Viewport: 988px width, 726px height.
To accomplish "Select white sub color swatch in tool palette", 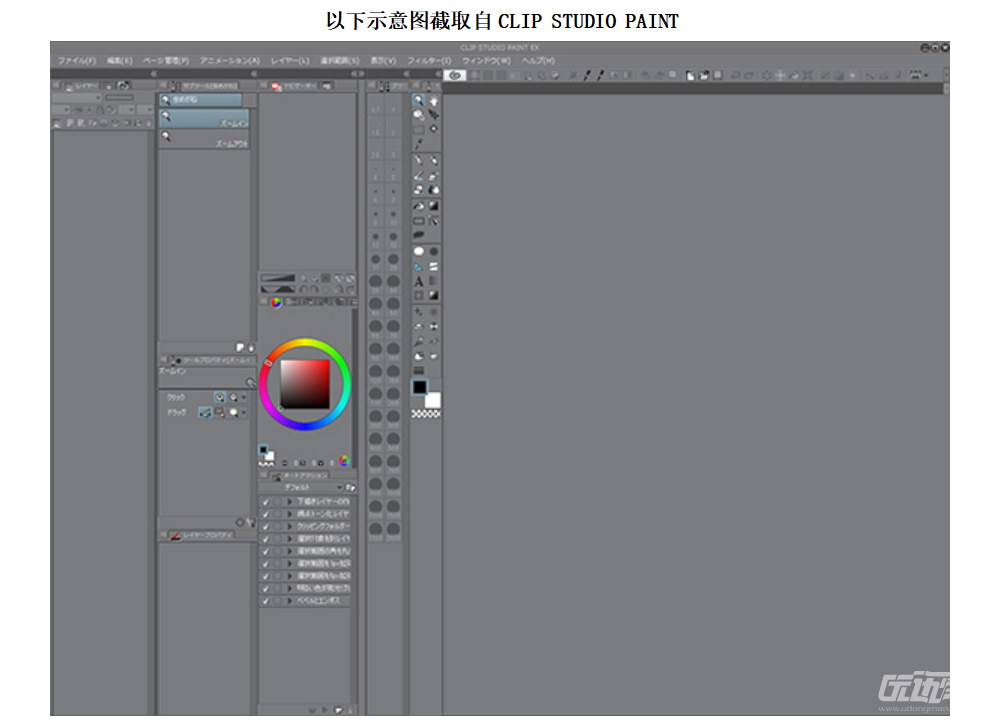I will pyautogui.click(x=433, y=401).
